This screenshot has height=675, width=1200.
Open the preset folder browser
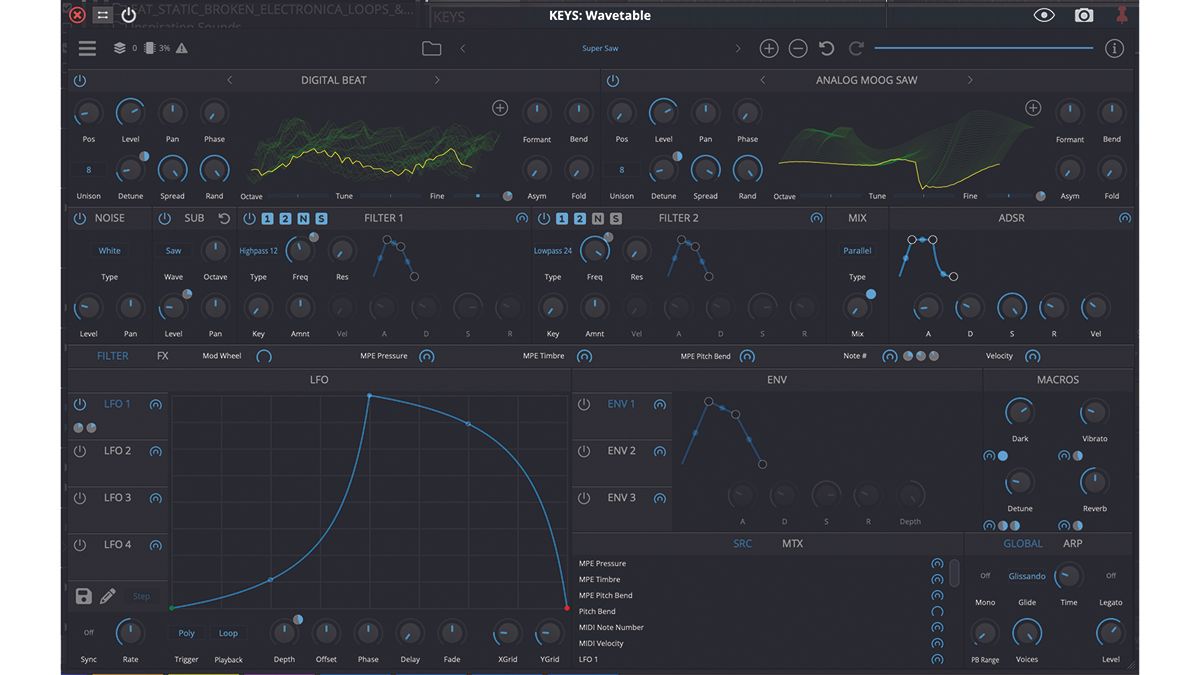(431, 47)
